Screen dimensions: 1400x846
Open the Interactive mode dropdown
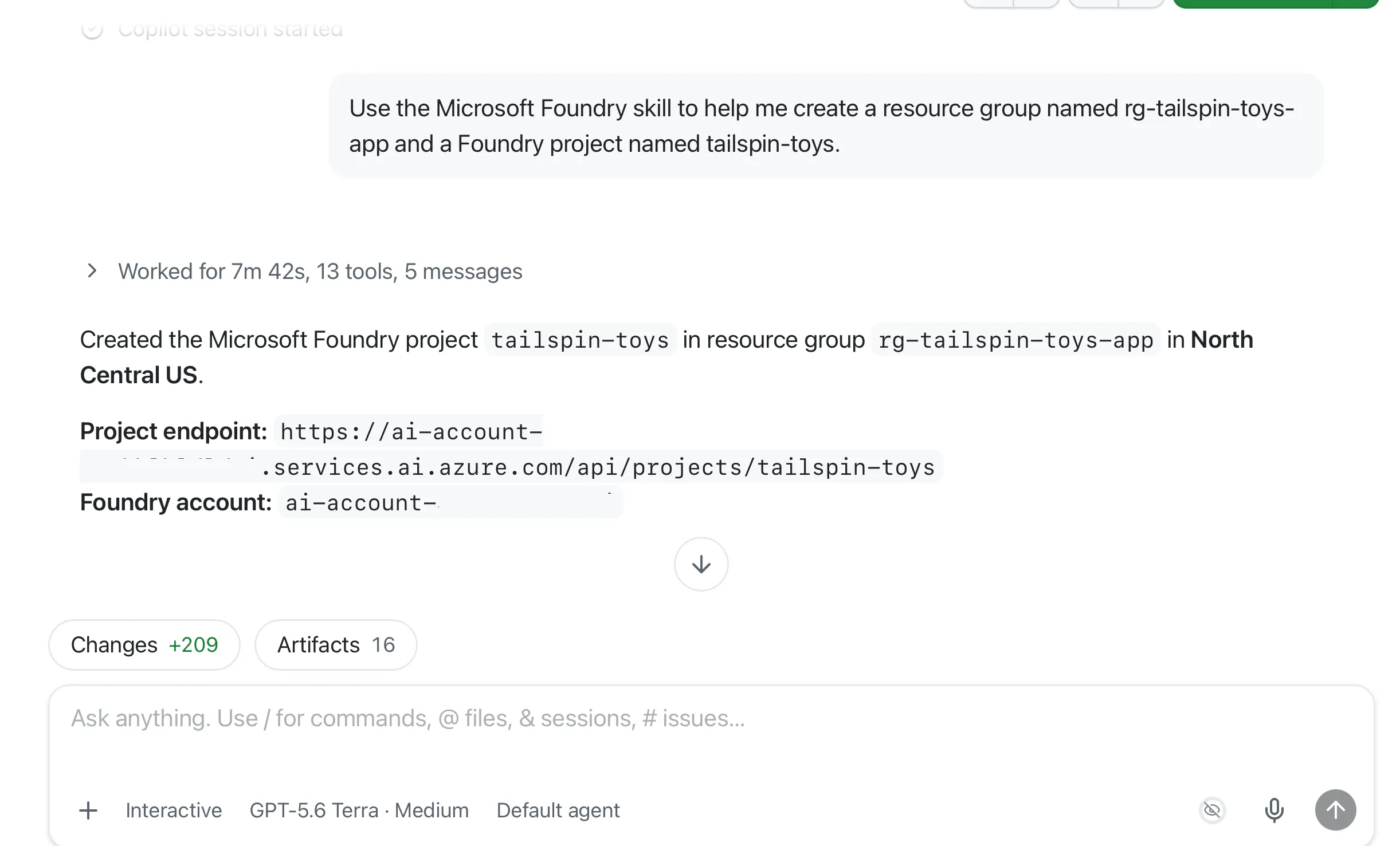174,810
